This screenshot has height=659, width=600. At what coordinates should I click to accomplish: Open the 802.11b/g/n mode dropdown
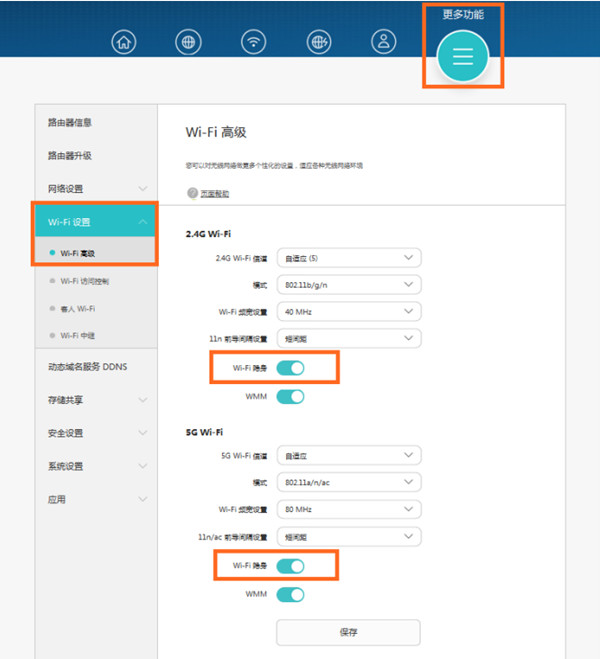coord(349,285)
